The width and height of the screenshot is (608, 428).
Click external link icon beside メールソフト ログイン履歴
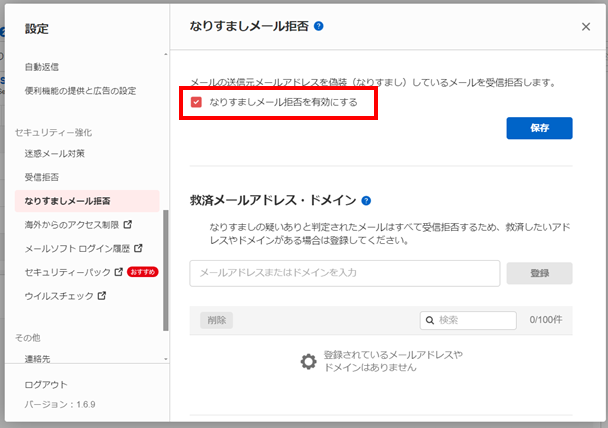click(x=138, y=247)
